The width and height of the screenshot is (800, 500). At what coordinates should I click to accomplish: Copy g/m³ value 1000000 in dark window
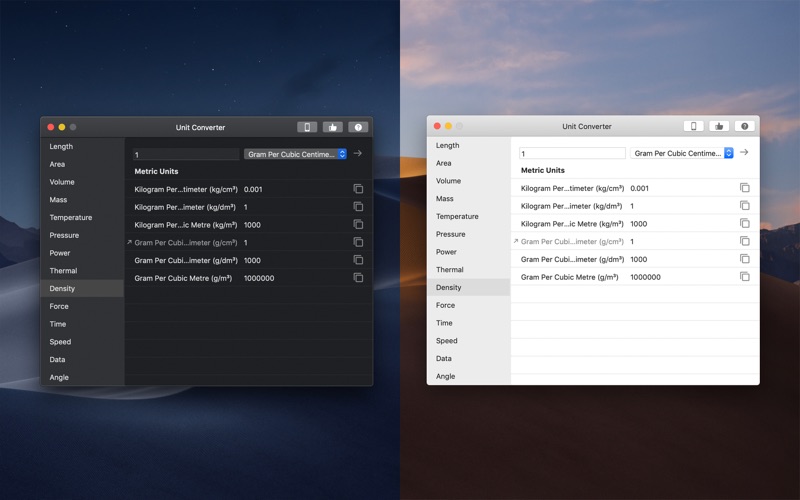[358, 278]
